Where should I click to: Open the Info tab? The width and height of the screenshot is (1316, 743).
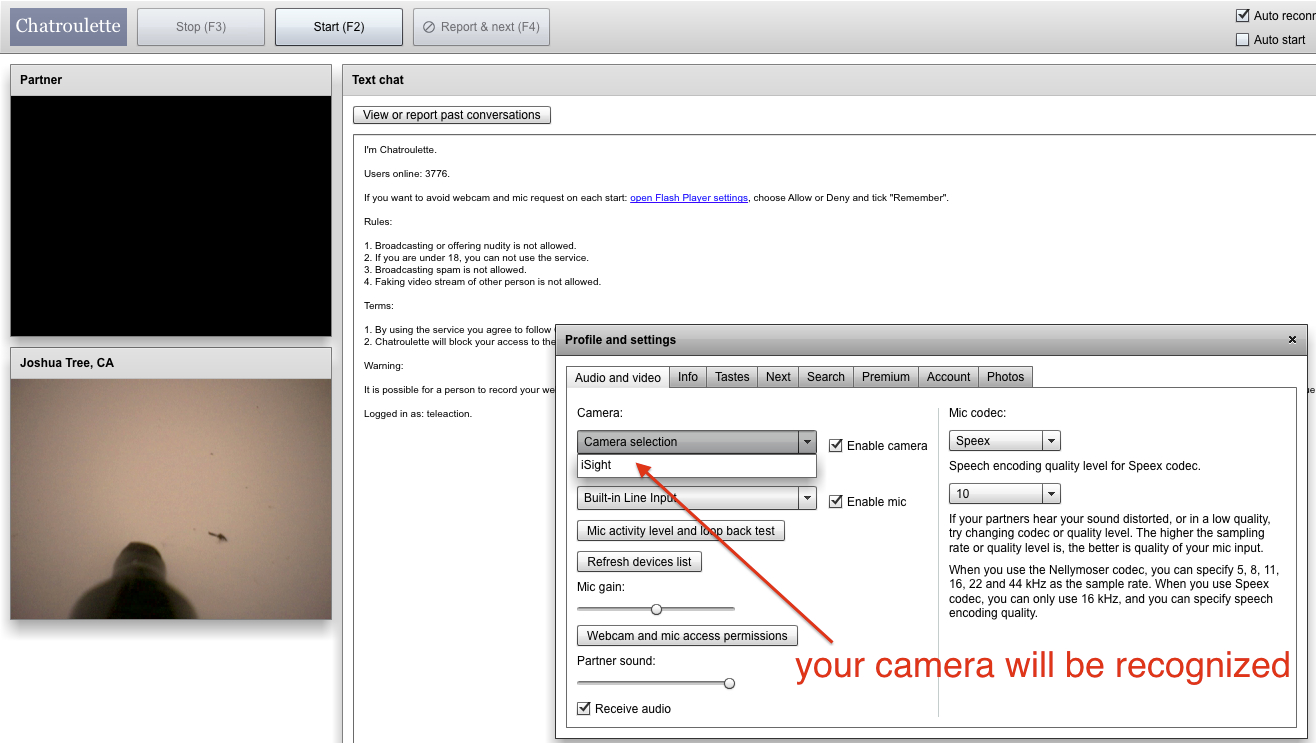pos(688,377)
